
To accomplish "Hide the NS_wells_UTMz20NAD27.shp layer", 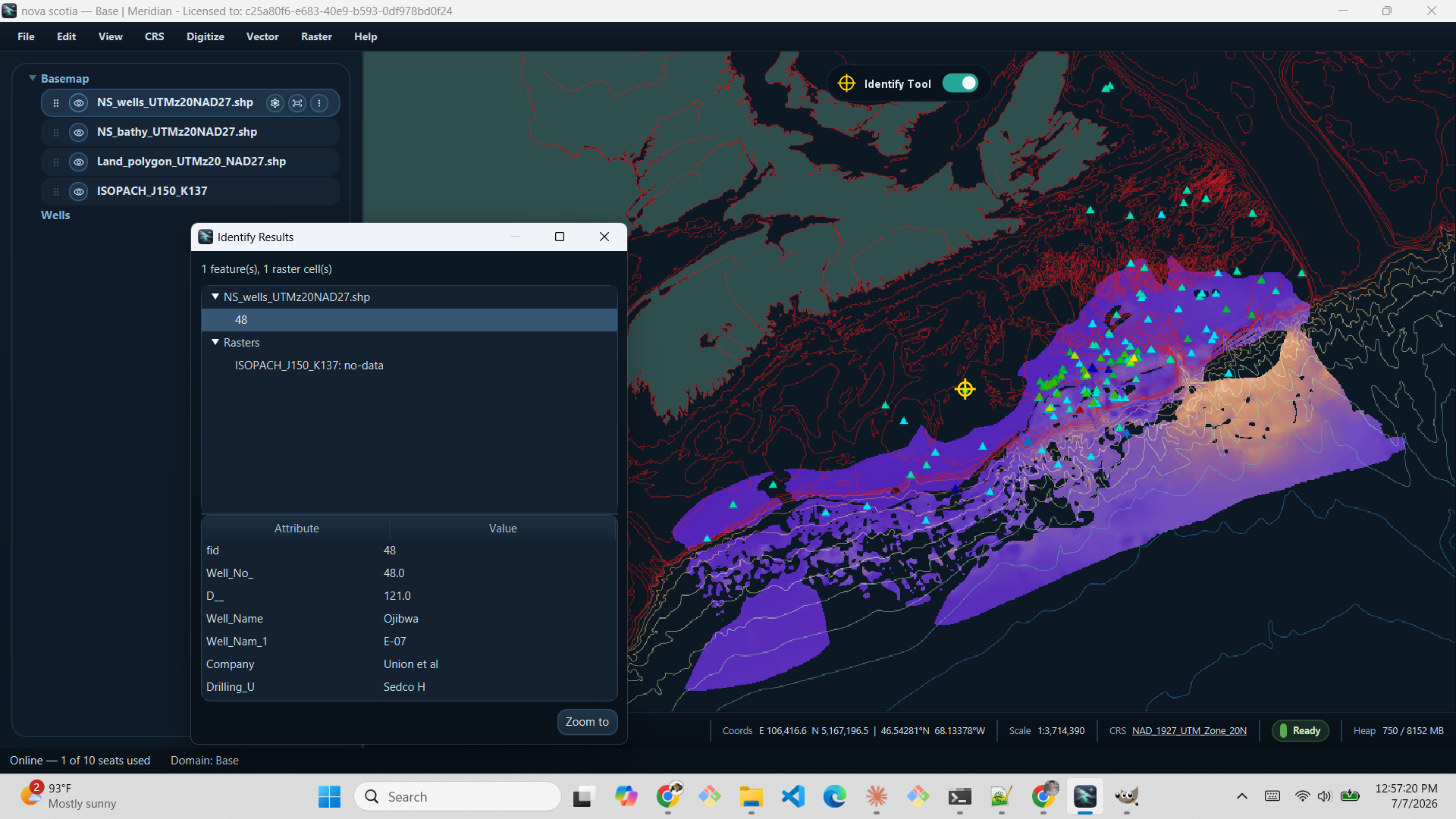I will [79, 103].
